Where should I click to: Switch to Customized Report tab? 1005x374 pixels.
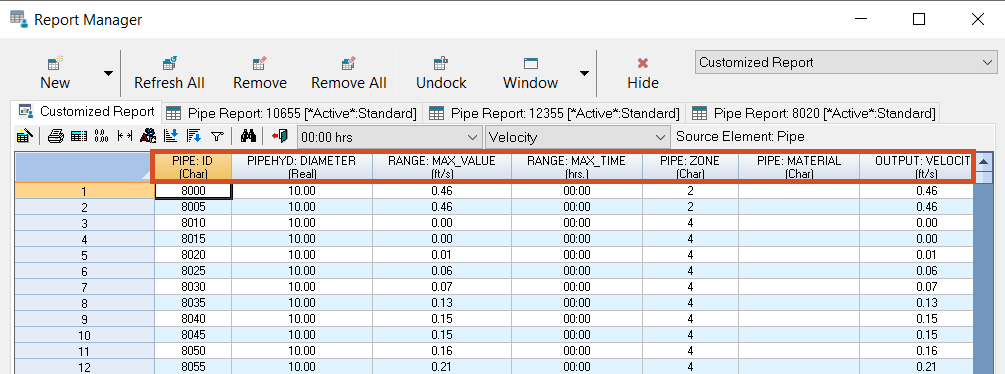click(x=87, y=111)
